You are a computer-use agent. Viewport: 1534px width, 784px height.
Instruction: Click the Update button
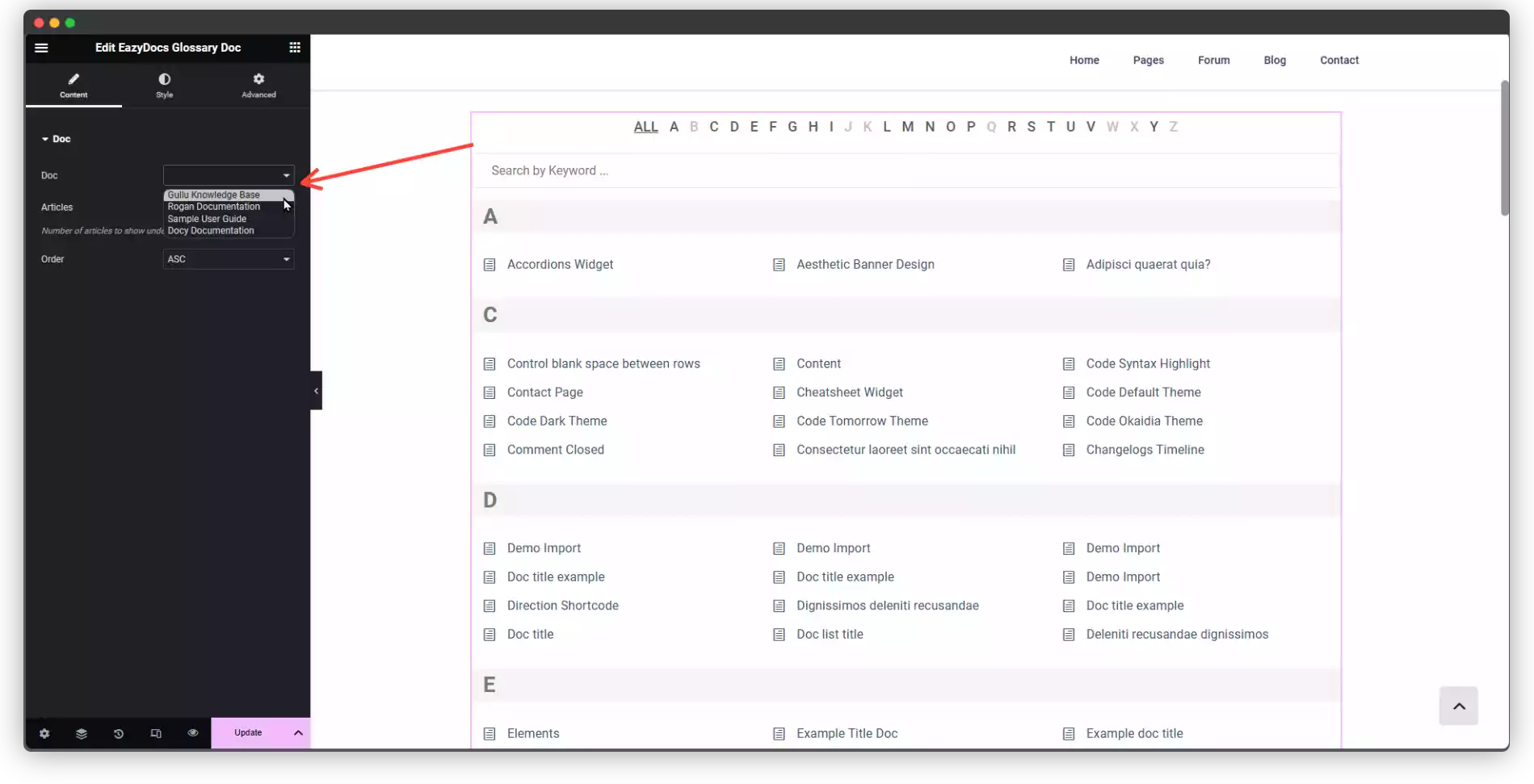[247, 733]
